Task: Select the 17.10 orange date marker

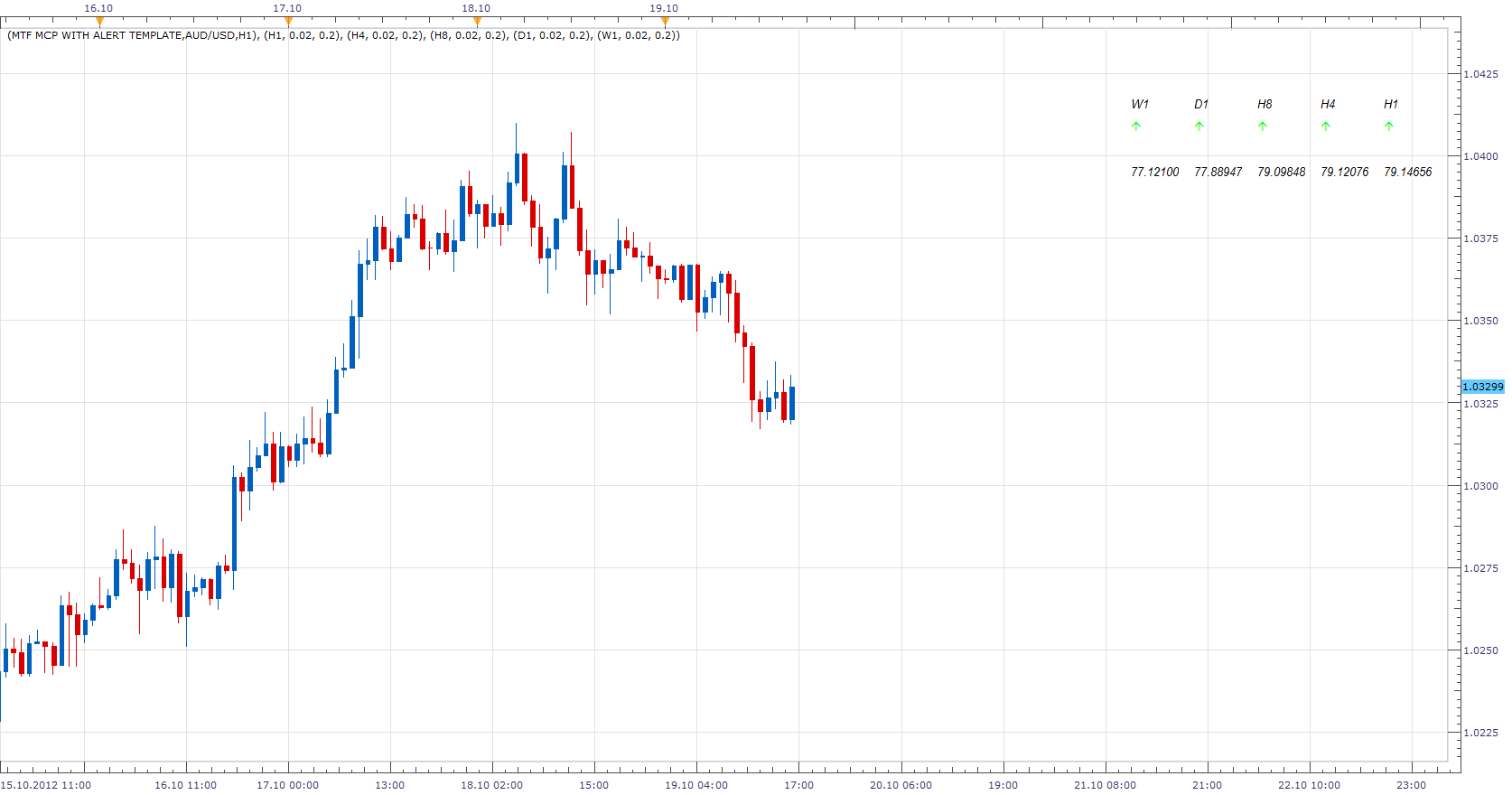Action: 288,22
